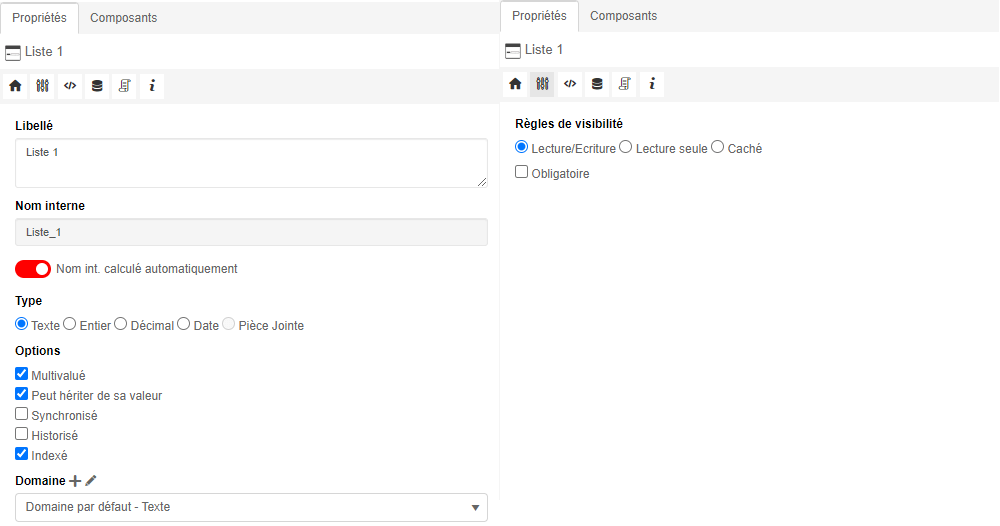Open the Composants tab in right panel
The height and width of the screenshot is (526, 1000).
(624, 16)
